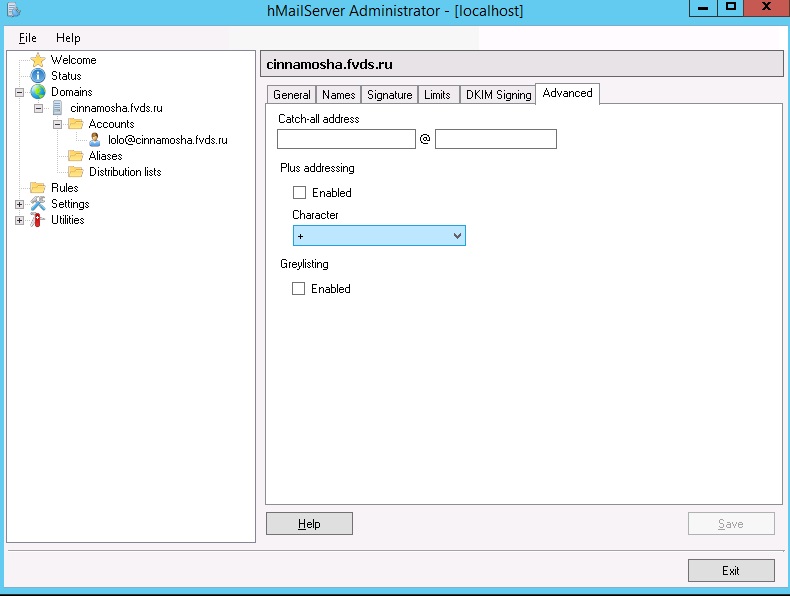Screen dimensions: 790x596
Task: Expand the Settings tree node
Action: point(19,205)
